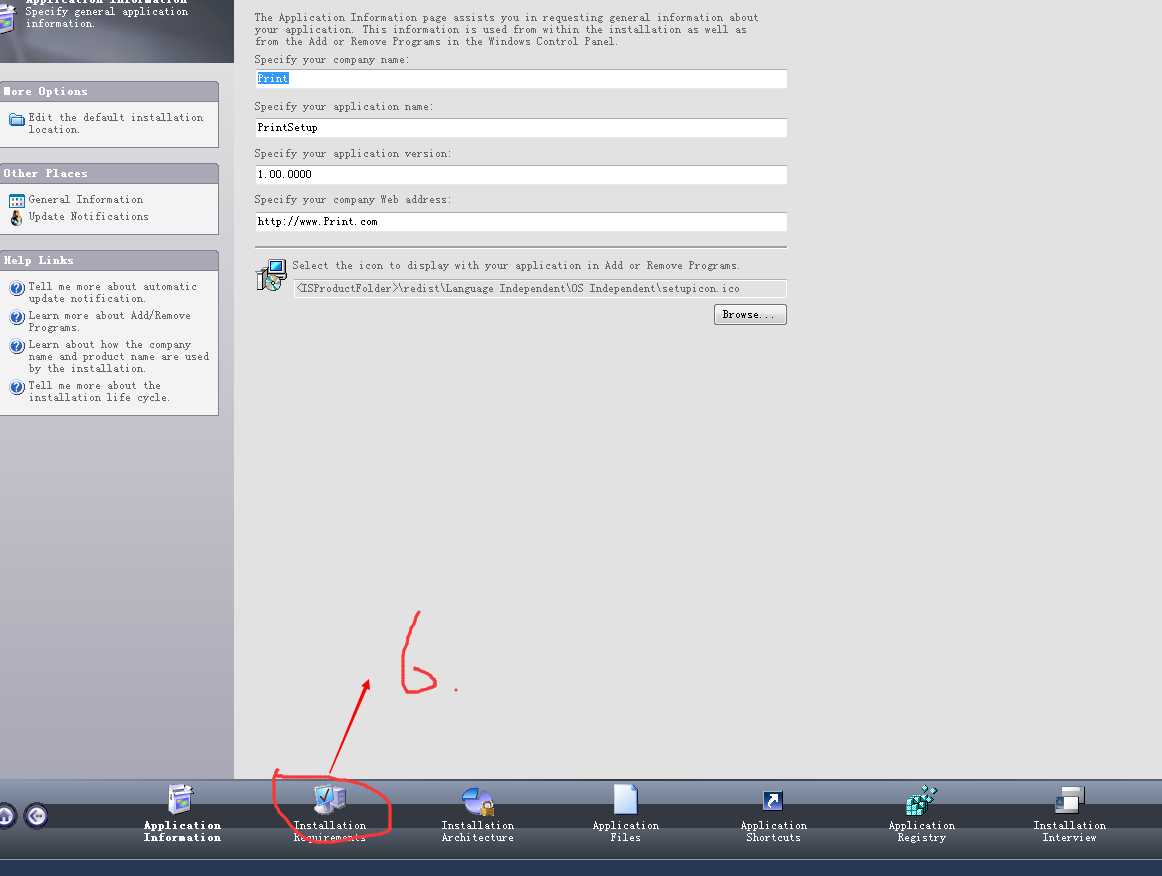This screenshot has width=1162, height=876.
Task: Click help icon for Add/Remove Programs
Action: [17, 317]
